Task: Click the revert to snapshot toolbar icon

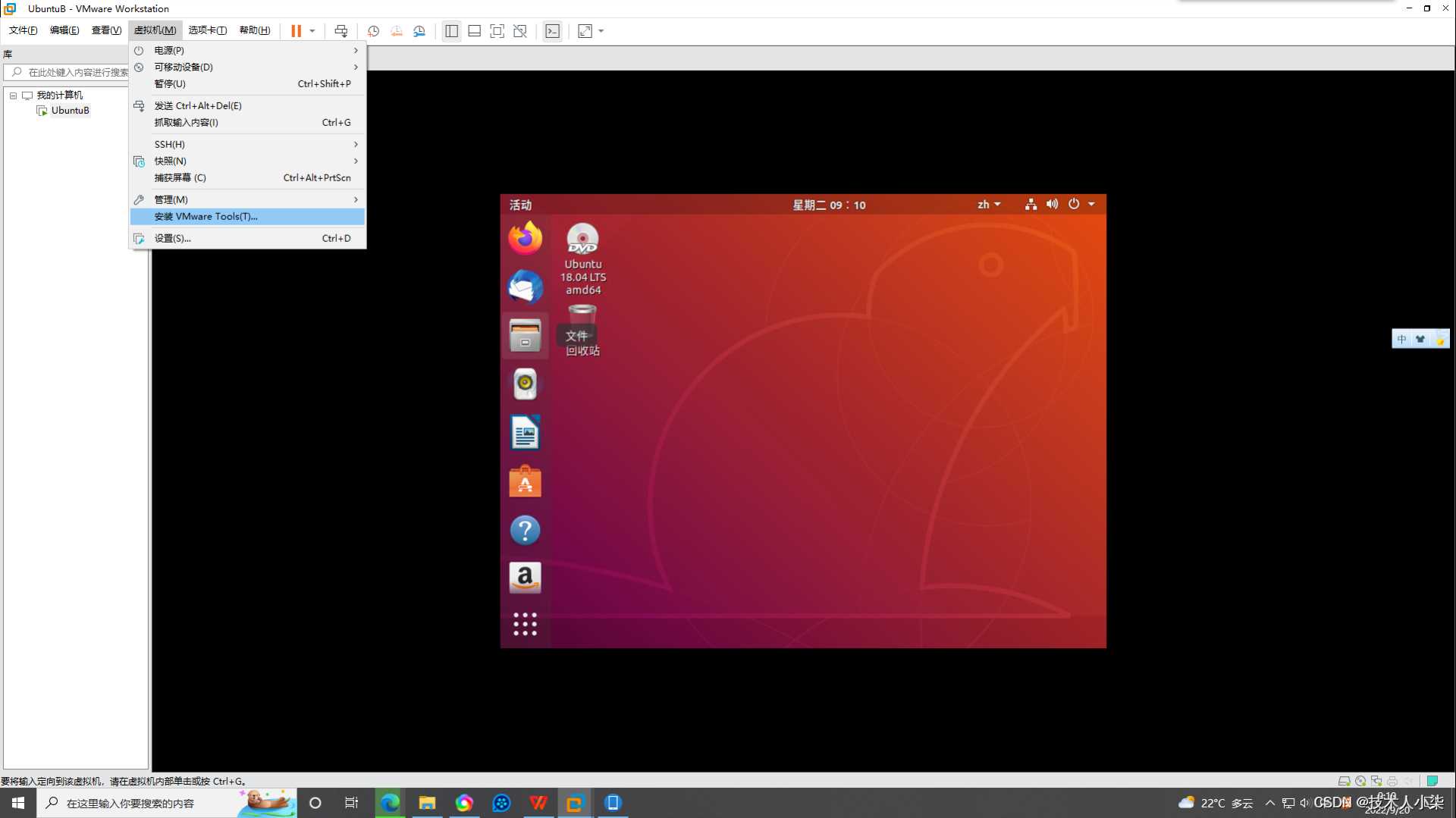Action: [397, 31]
